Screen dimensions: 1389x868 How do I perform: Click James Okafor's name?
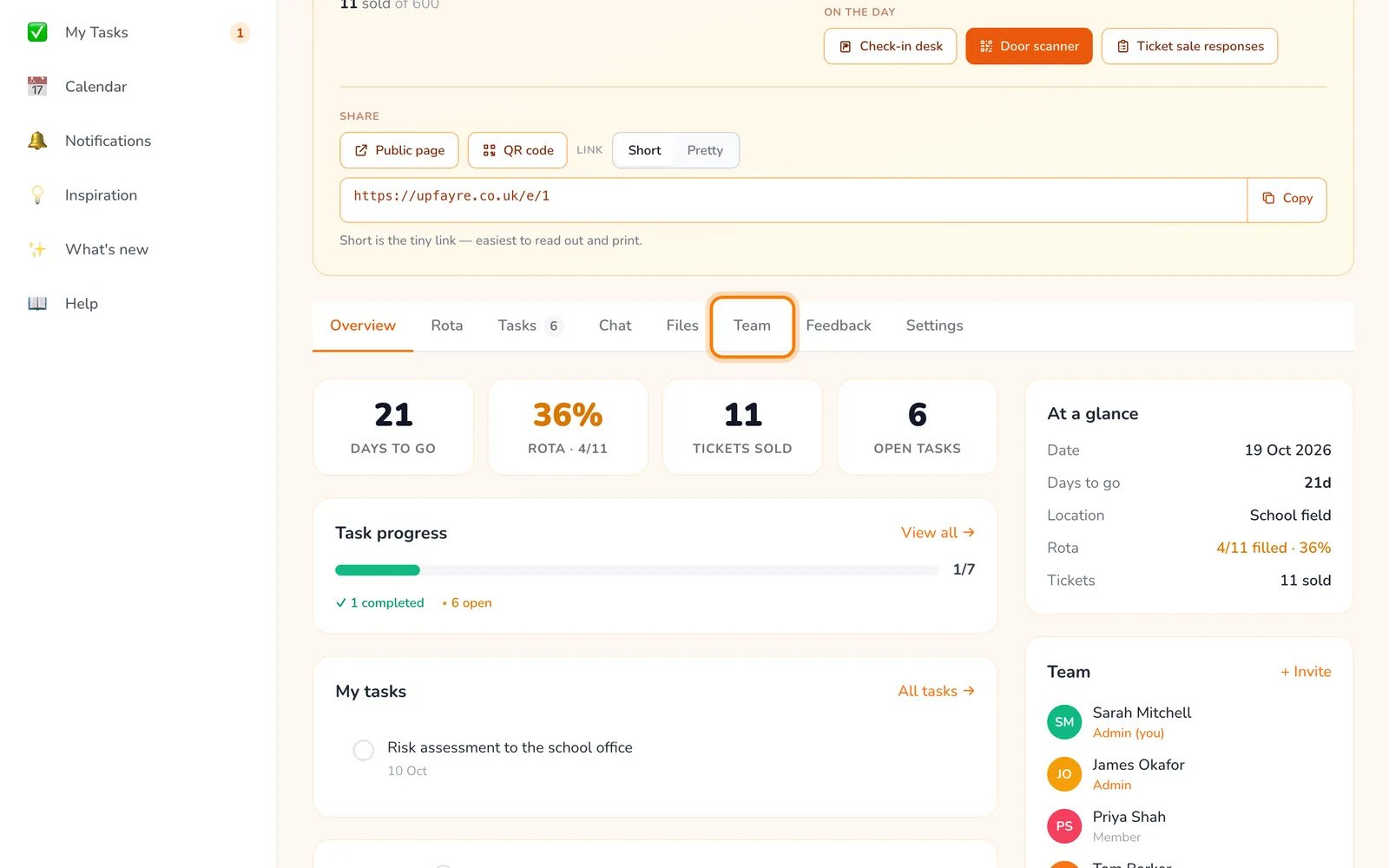1138,765
